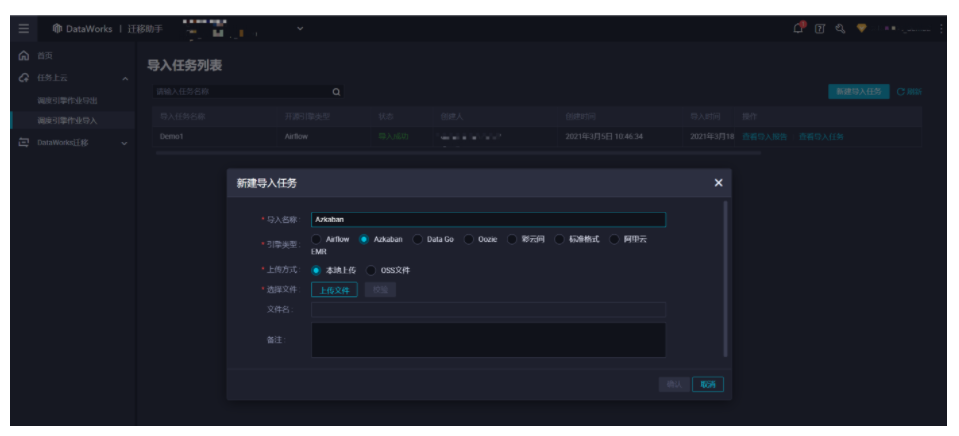Click the Airflow cell in Demo1 row

(x=296, y=137)
